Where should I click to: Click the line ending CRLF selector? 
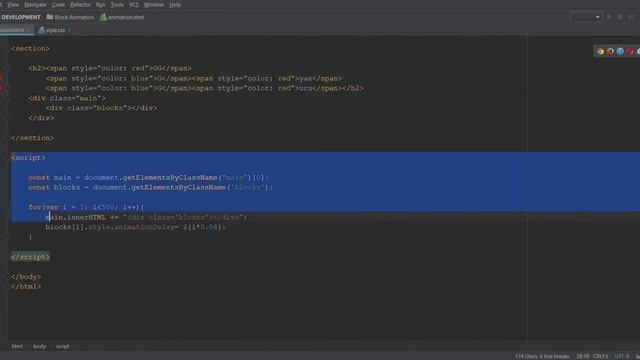pyautogui.click(x=600, y=356)
